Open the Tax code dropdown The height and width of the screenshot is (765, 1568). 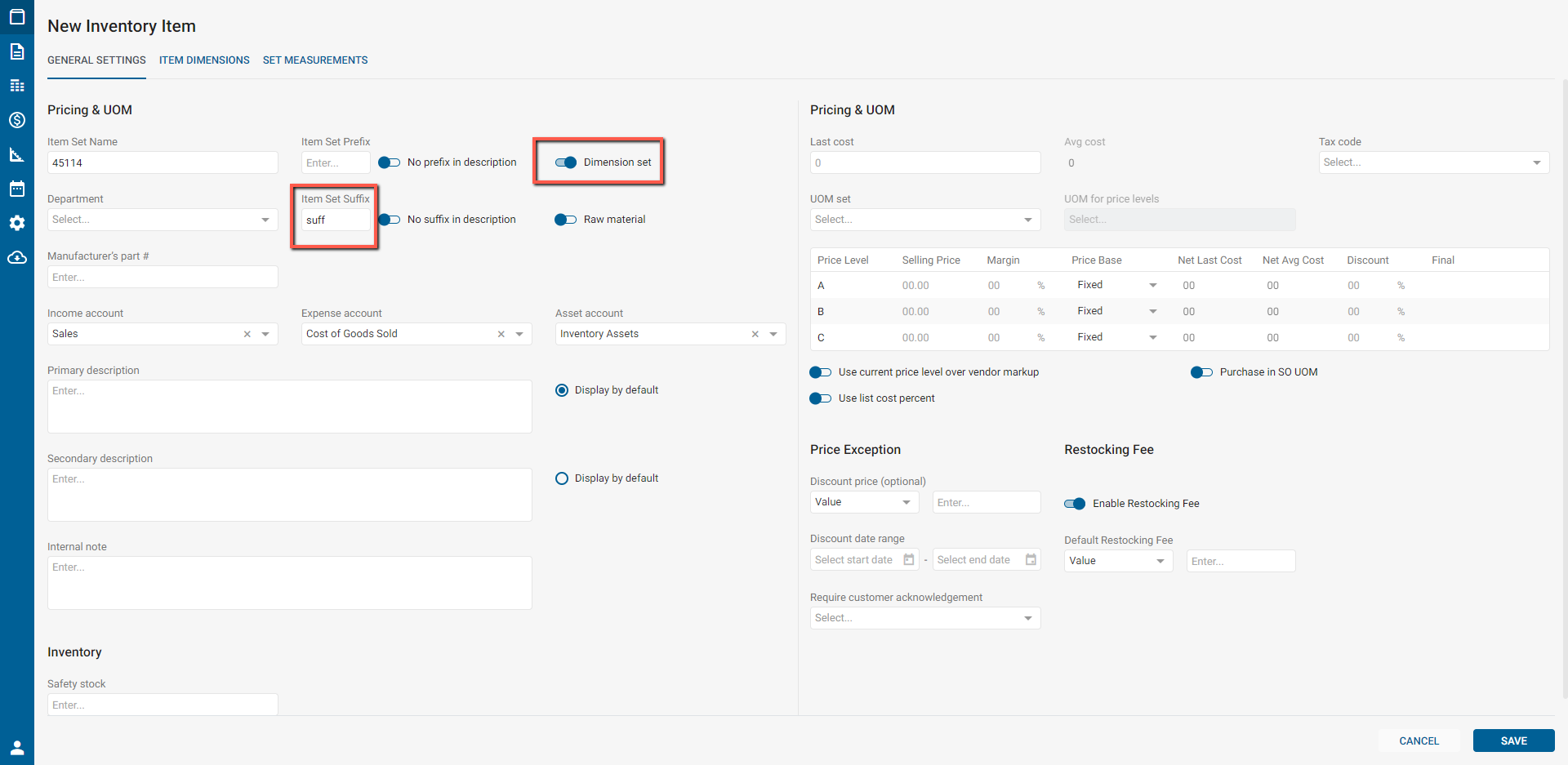1433,162
